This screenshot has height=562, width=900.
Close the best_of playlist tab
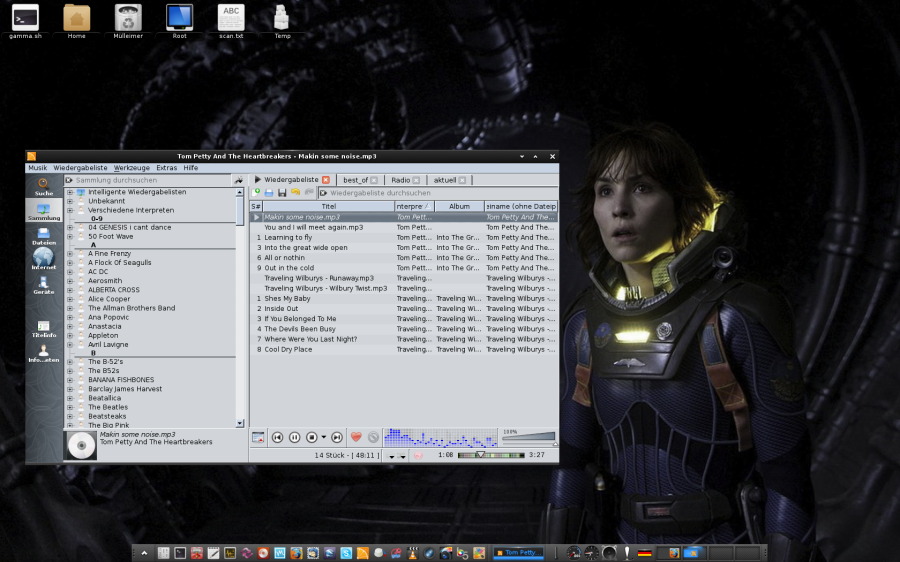point(374,180)
